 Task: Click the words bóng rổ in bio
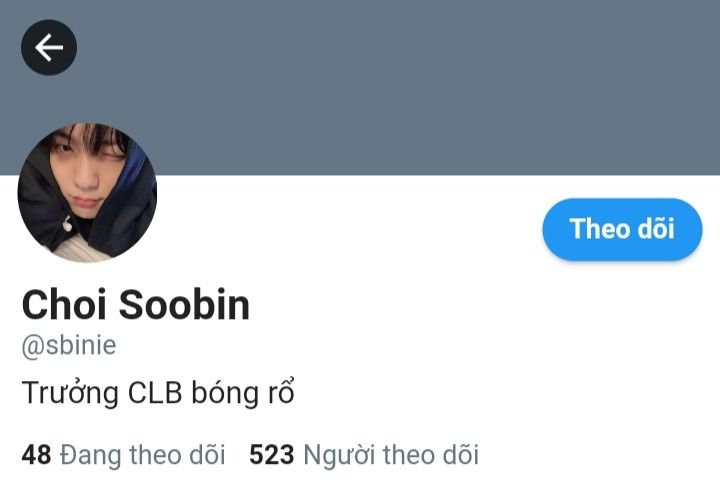click(x=242, y=393)
